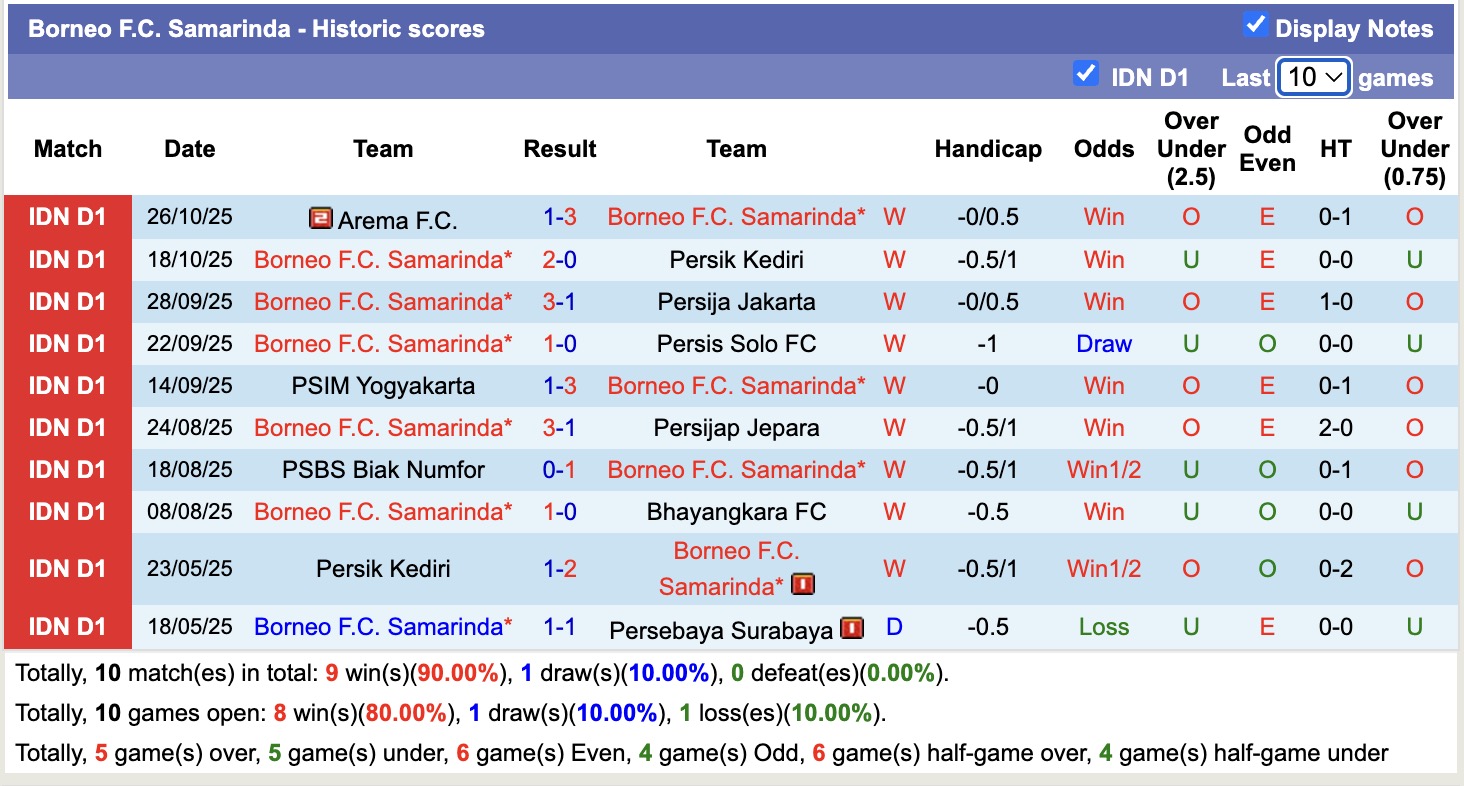The width and height of the screenshot is (1464, 786).
Task: Click the Loss odds in the Persebaya row
Action: [x=1103, y=627]
